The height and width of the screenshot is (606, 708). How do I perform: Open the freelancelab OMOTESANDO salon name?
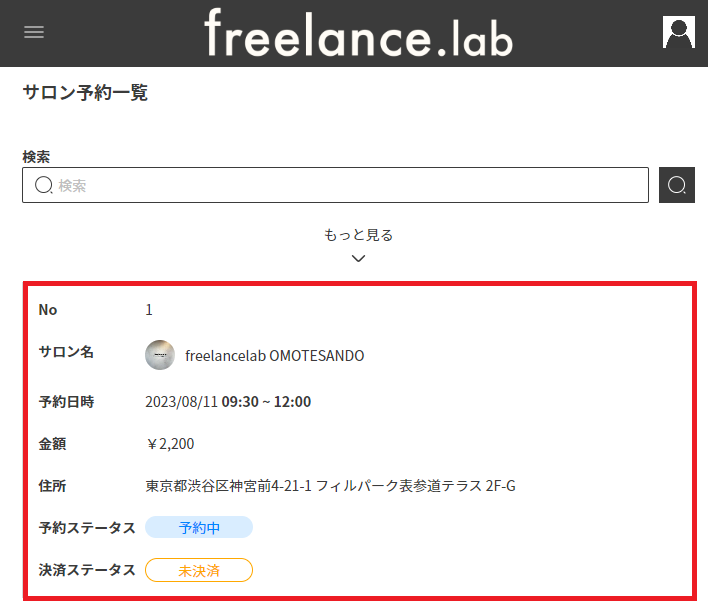click(274, 356)
